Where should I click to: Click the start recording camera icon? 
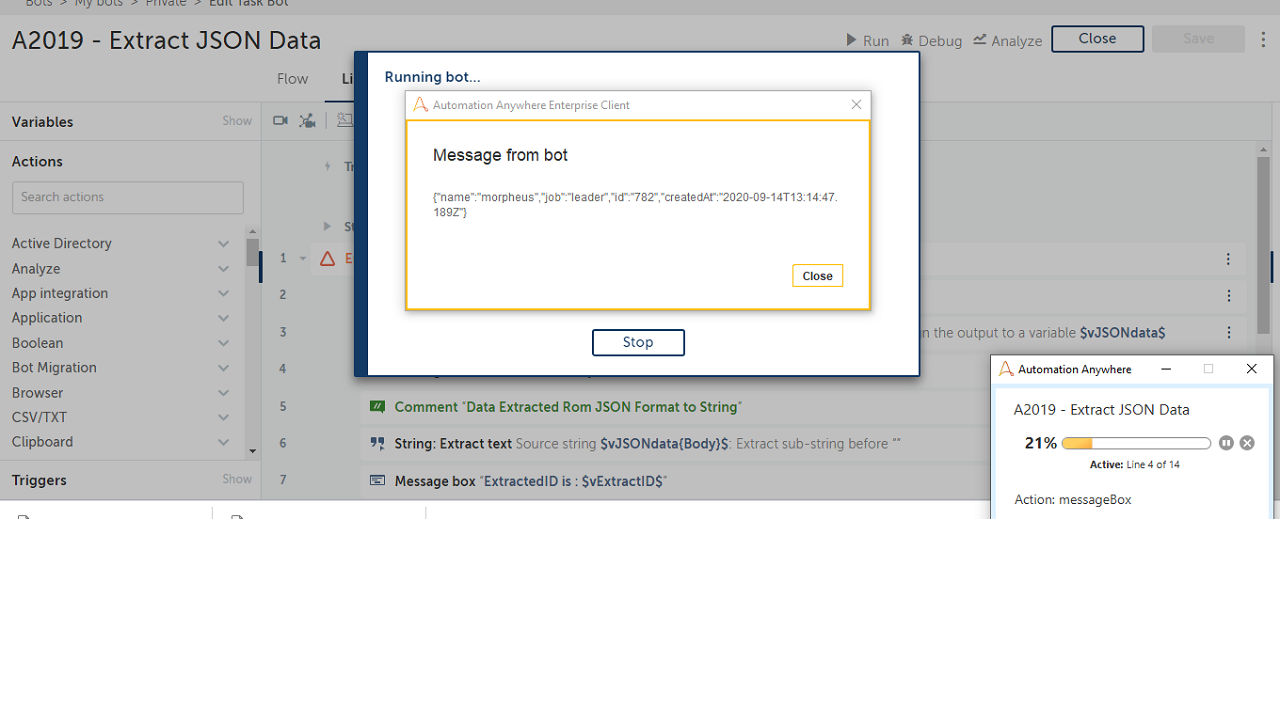[x=280, y=121]
